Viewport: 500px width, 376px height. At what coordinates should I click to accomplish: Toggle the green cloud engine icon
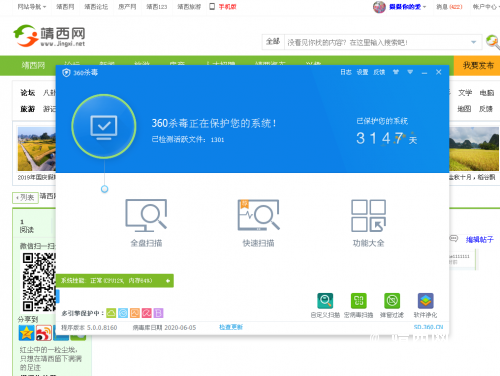(x=111, y=313)
